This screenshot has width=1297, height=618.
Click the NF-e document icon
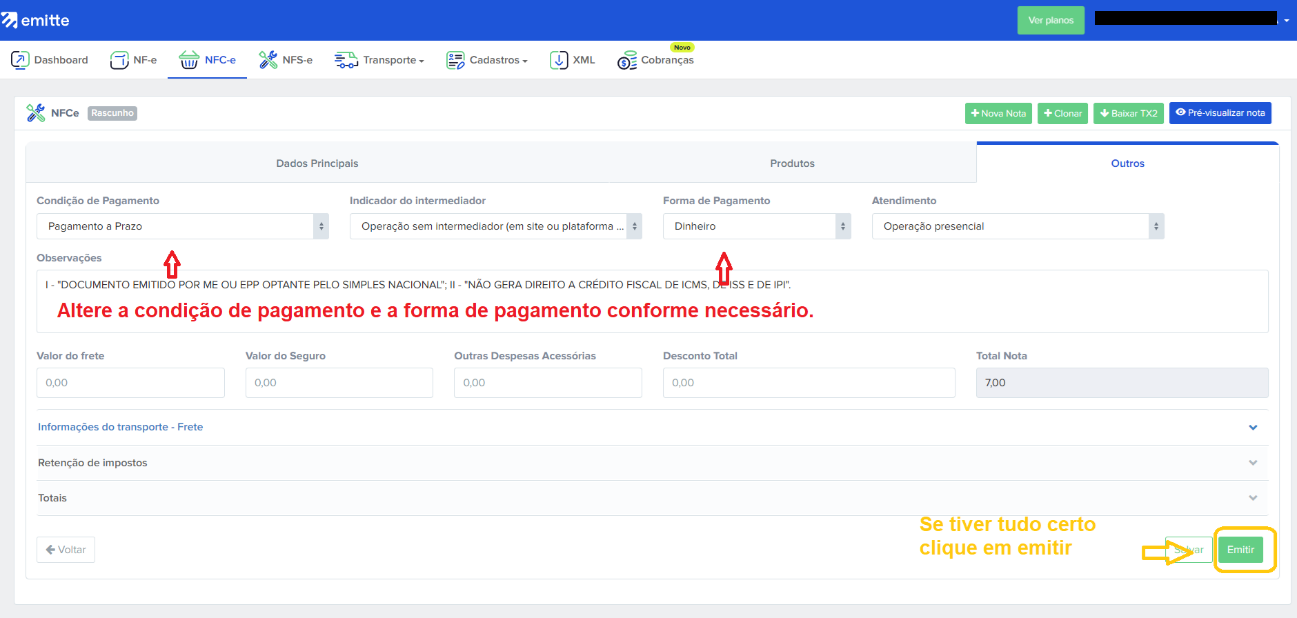pos(119,60)
